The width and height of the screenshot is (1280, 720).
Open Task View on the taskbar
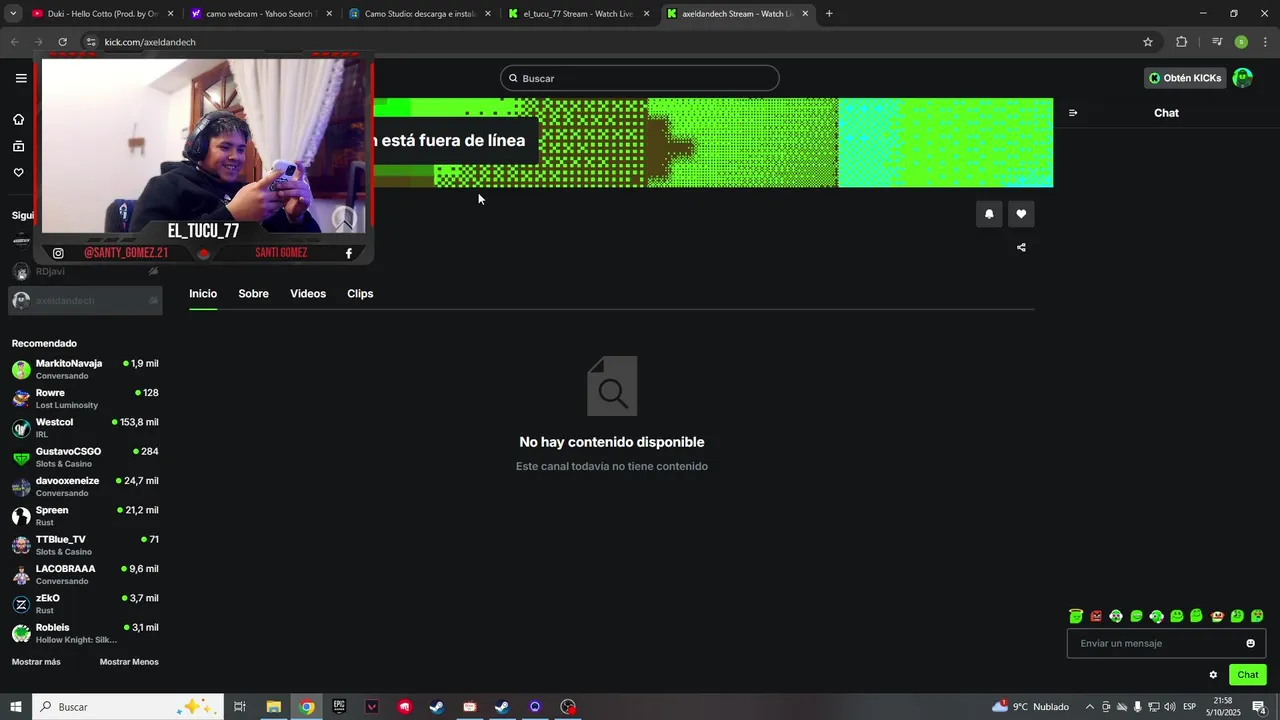pos(240,707)
